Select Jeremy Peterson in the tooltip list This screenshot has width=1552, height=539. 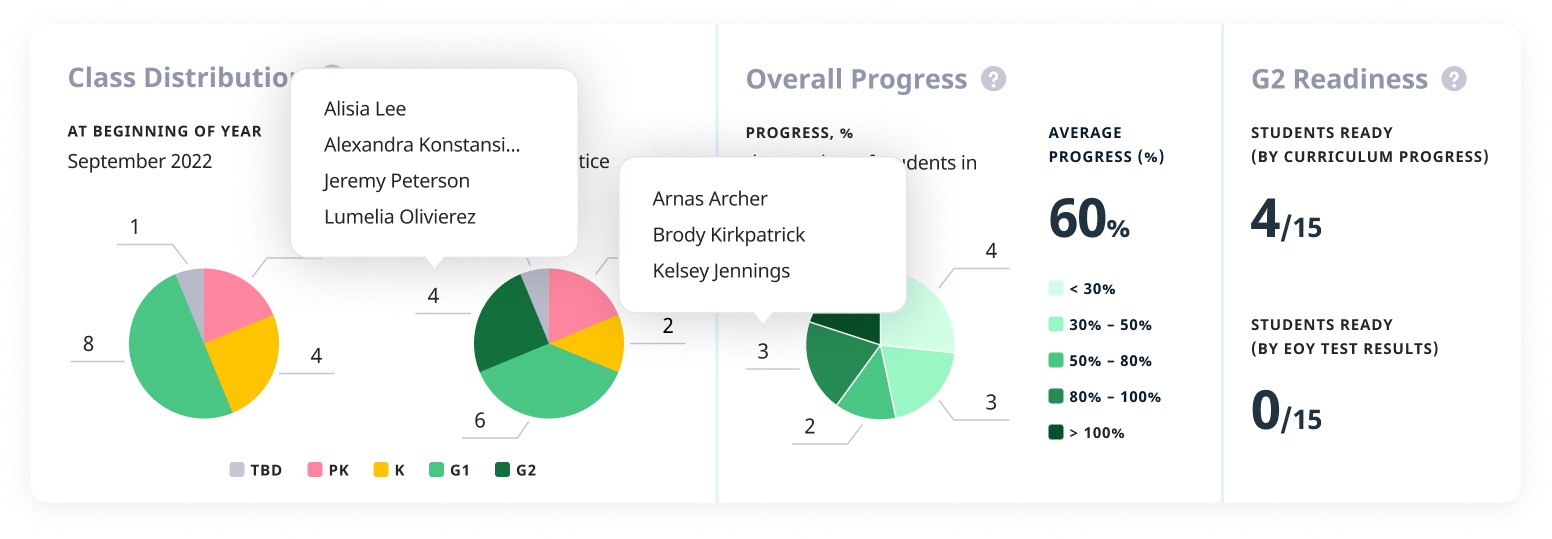pos(396,181)
